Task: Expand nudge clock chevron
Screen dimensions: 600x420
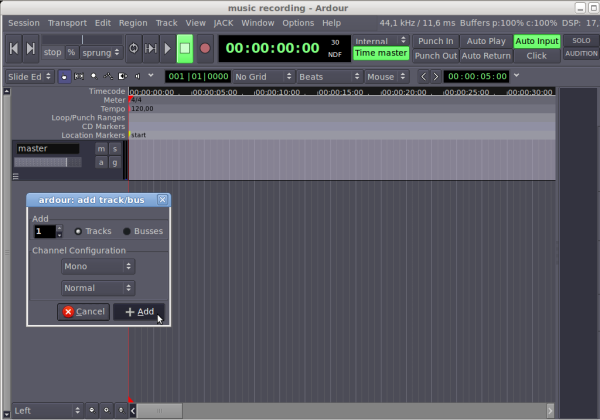Action: [x=517, y=75]
